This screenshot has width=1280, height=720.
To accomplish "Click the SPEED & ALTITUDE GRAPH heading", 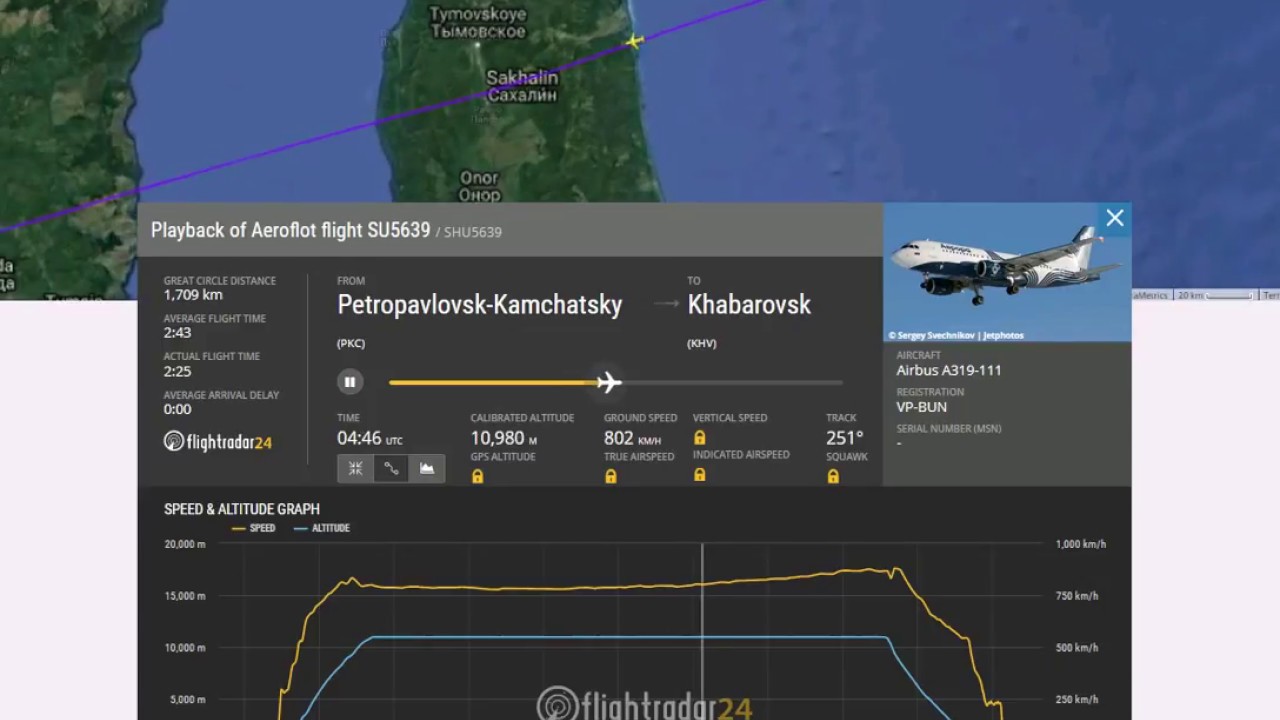I will pyautogui.click(x=242, y=509).
